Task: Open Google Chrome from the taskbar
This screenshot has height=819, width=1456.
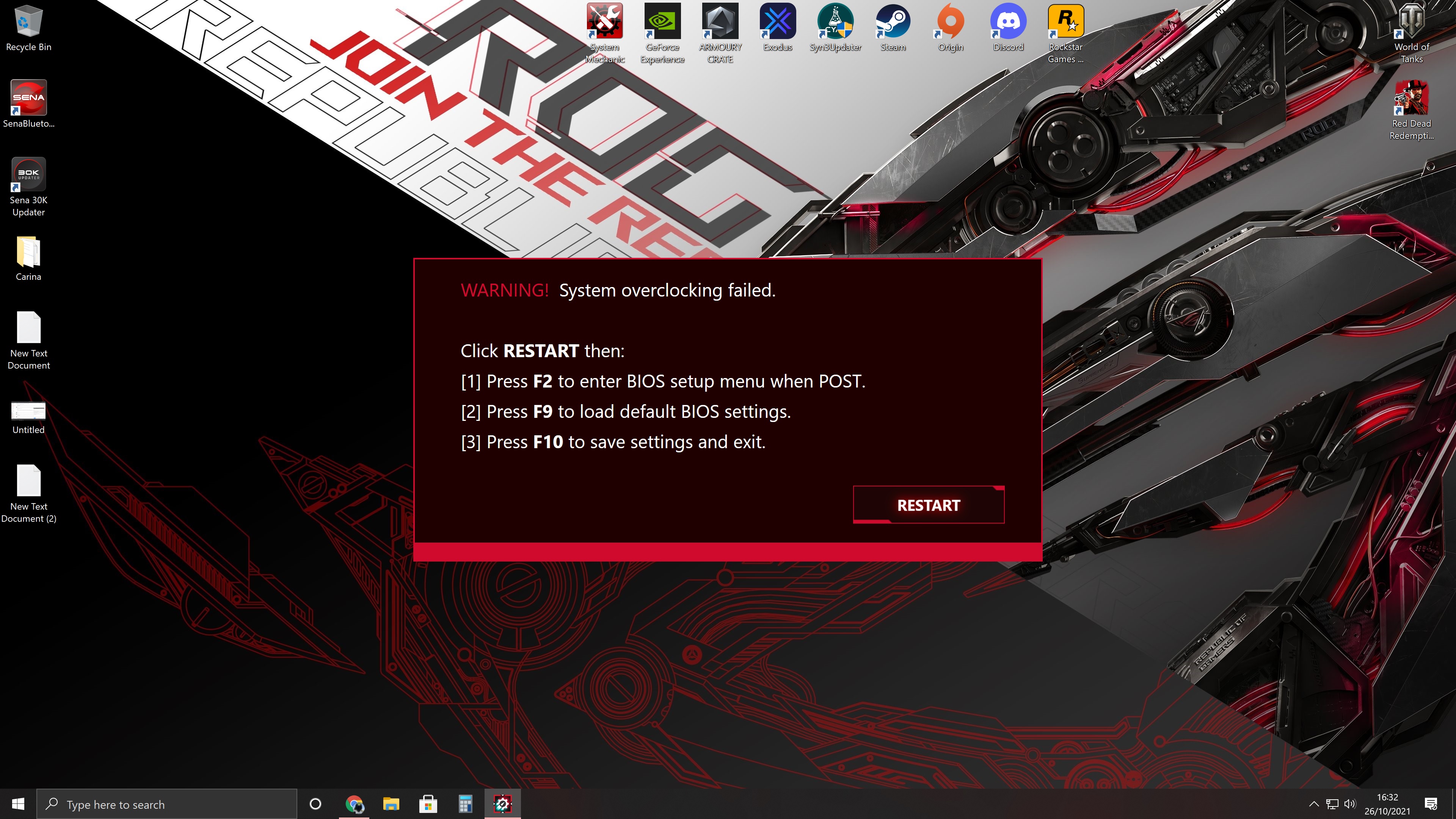Action: [x=355, y=804]
